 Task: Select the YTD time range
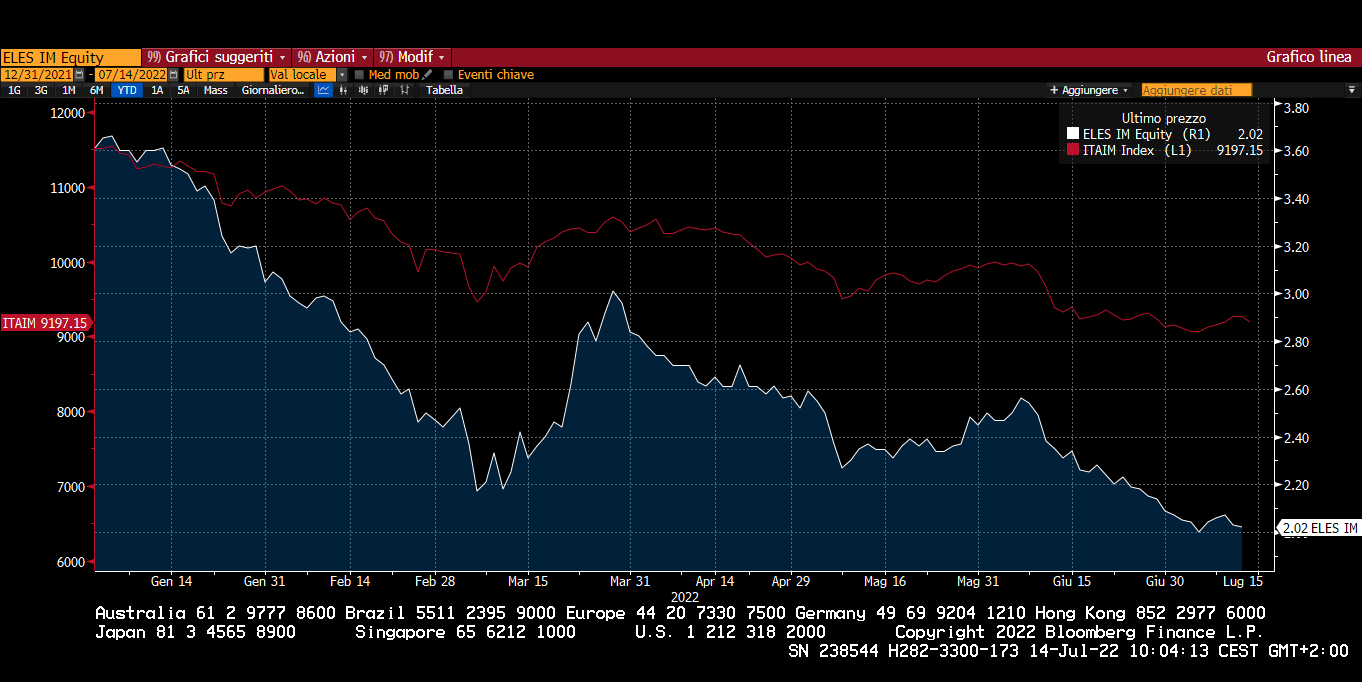tap(127, 90)
